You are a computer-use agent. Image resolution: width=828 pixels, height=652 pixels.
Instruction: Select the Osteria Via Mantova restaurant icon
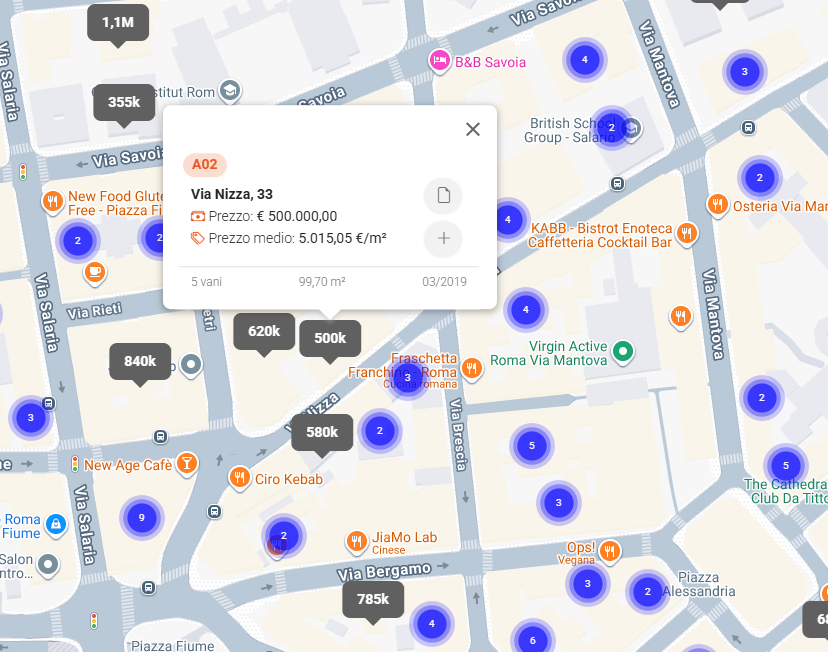coord(717,205)
